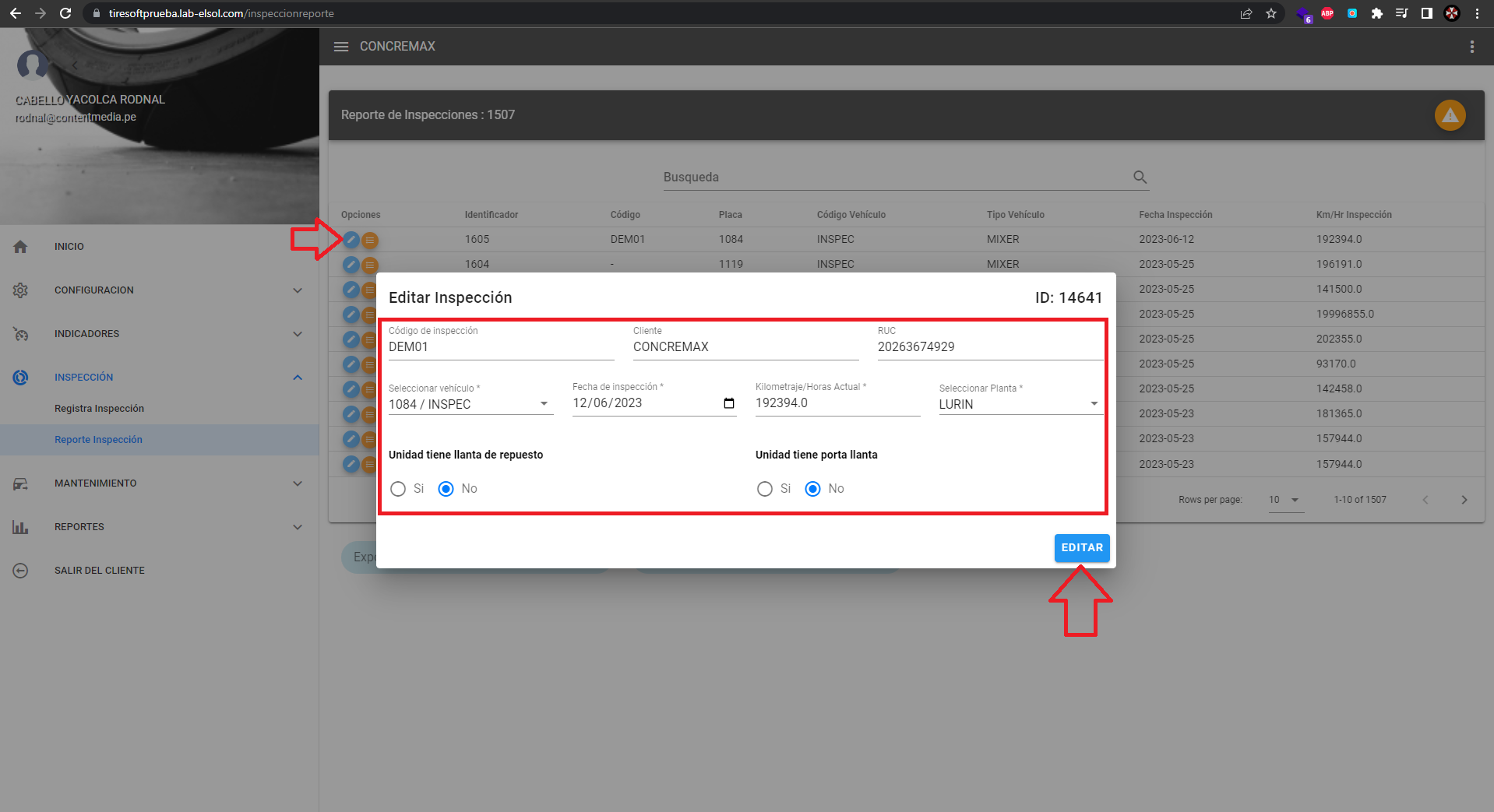
Task: Open Registra Inspección in the sidebar
Action: point(99,409)
